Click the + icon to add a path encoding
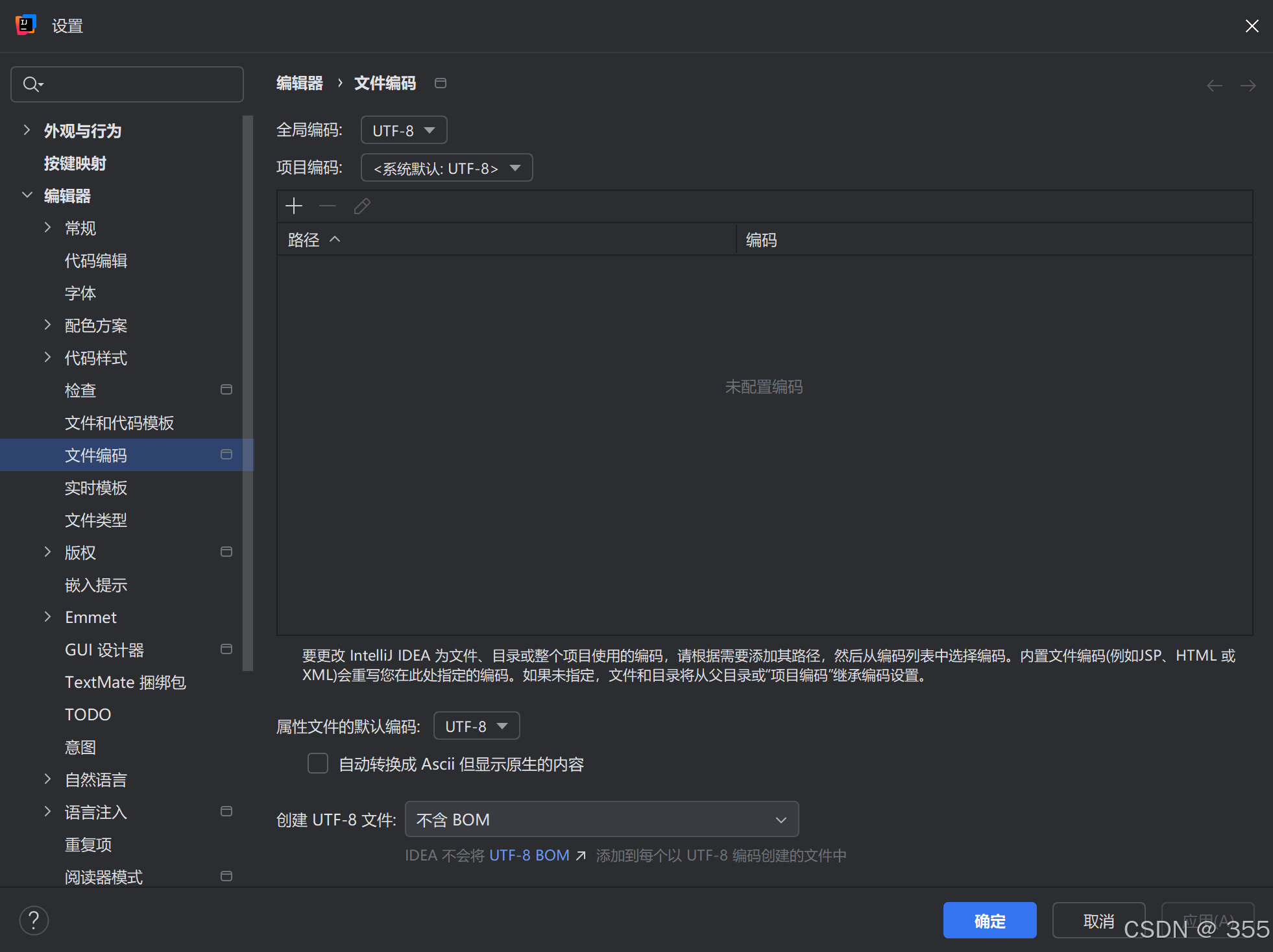 click(293, 206)
